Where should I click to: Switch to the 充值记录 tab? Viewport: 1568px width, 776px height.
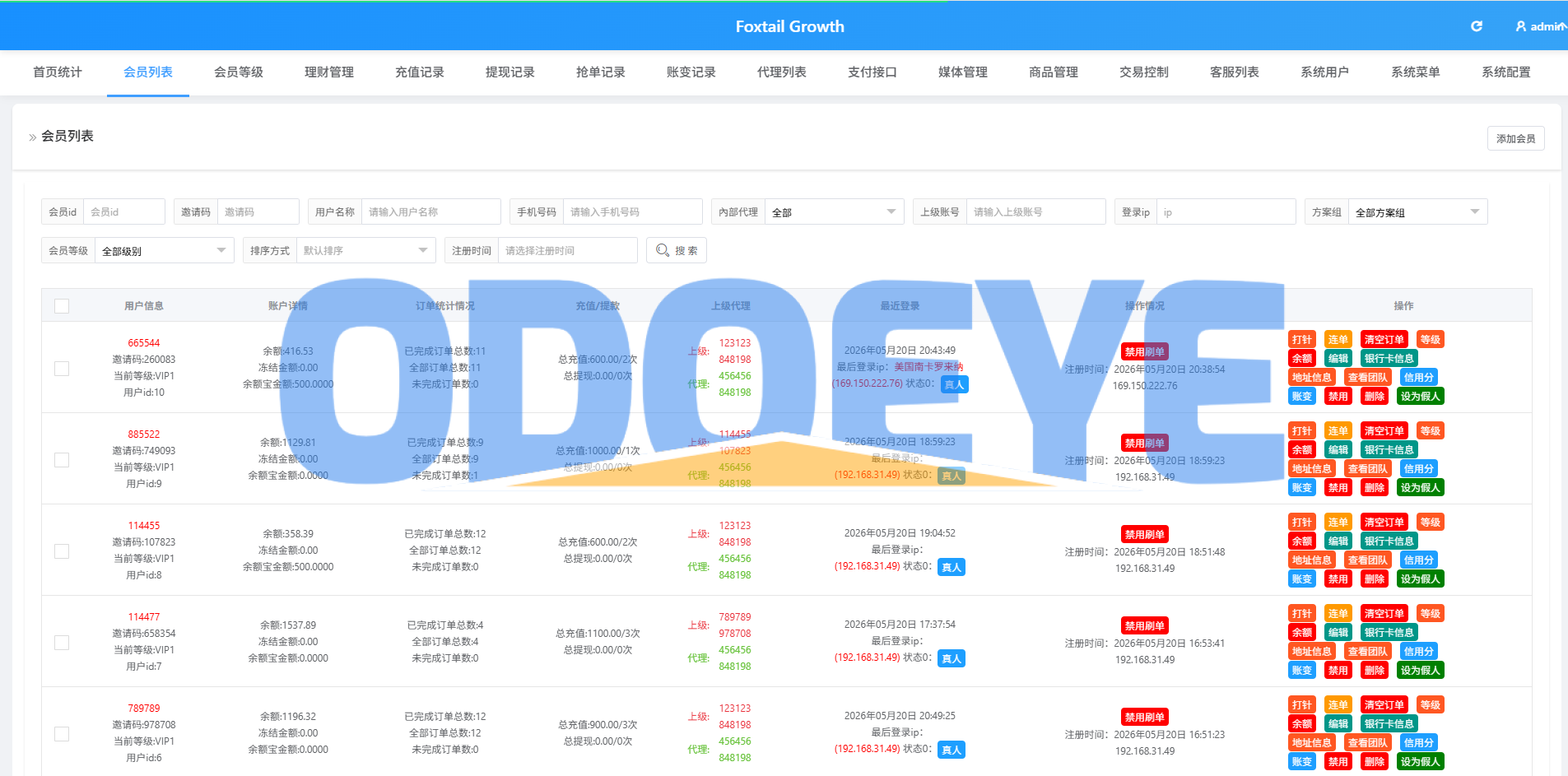tap(420, 72)
